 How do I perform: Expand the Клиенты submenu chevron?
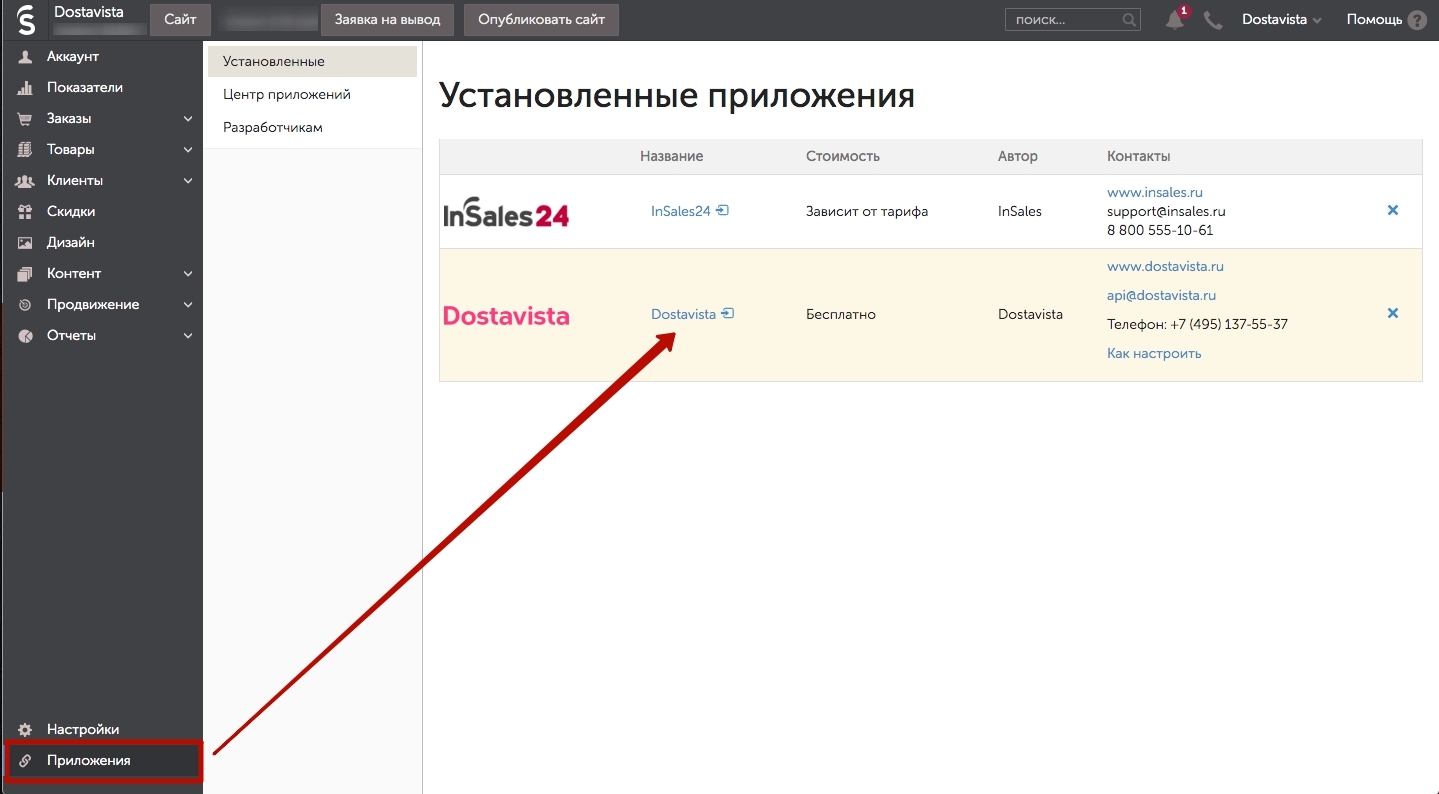click(188, 181)
